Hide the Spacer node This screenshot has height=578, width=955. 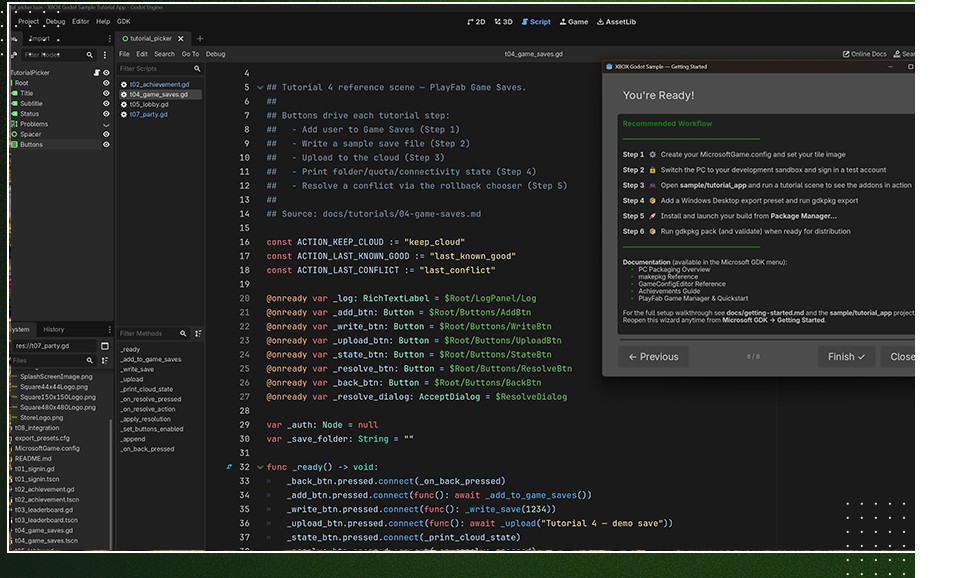coord(106,134)
